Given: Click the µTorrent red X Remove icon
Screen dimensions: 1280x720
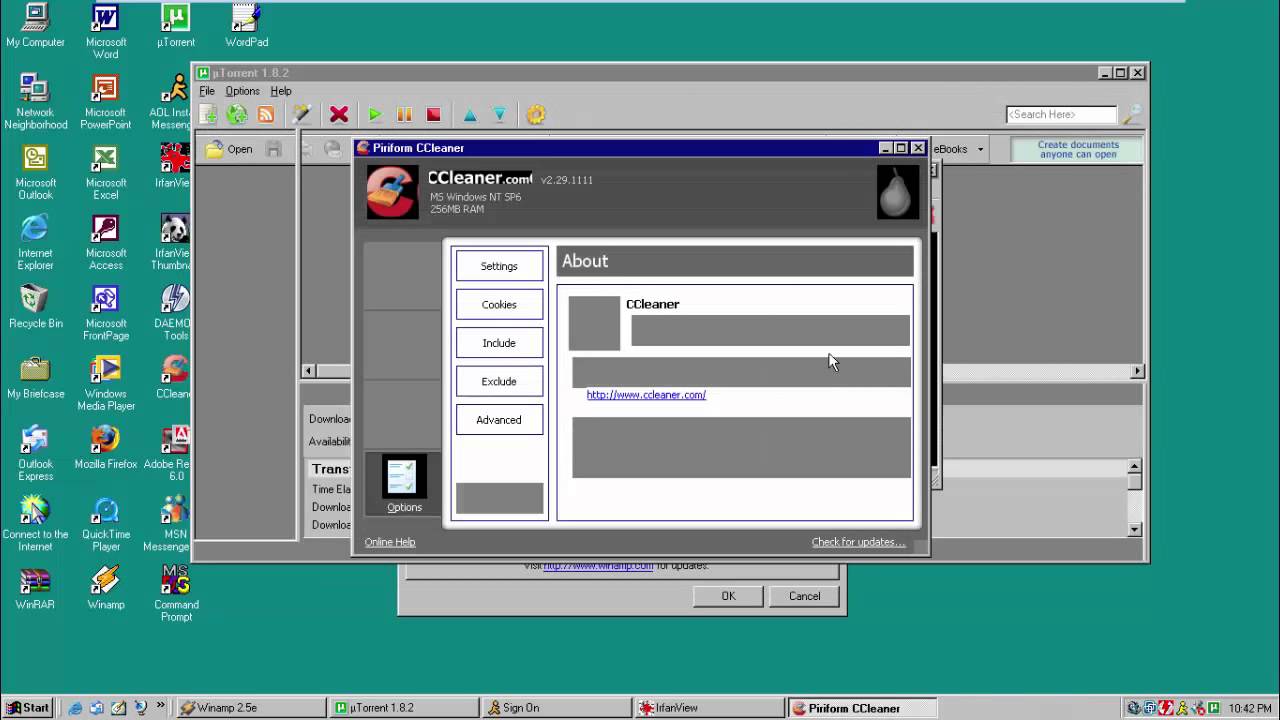Looking at the screenshot, I should [x=339, y=115].
